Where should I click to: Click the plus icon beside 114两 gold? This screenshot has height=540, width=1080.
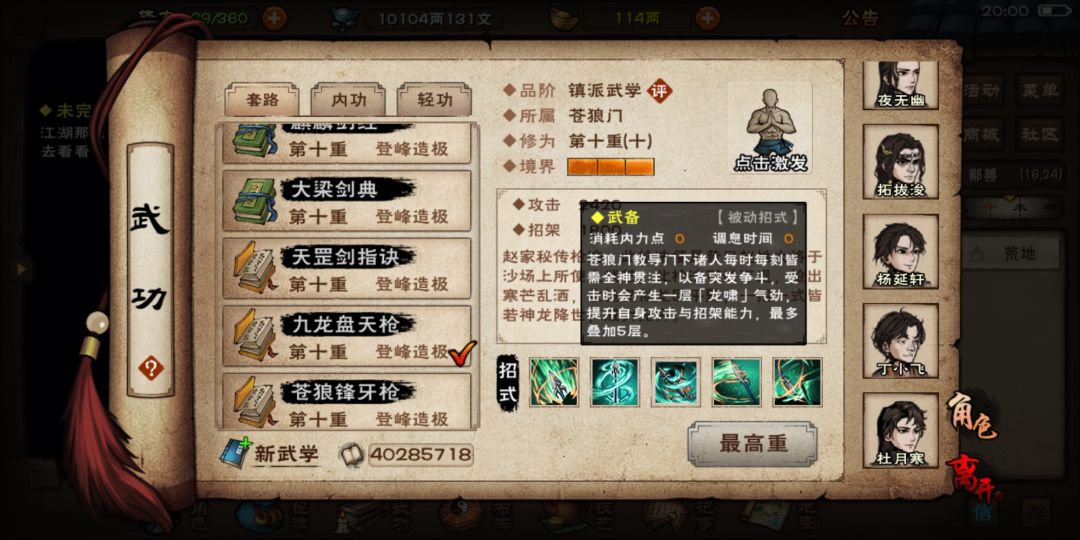tap(707, 19)
